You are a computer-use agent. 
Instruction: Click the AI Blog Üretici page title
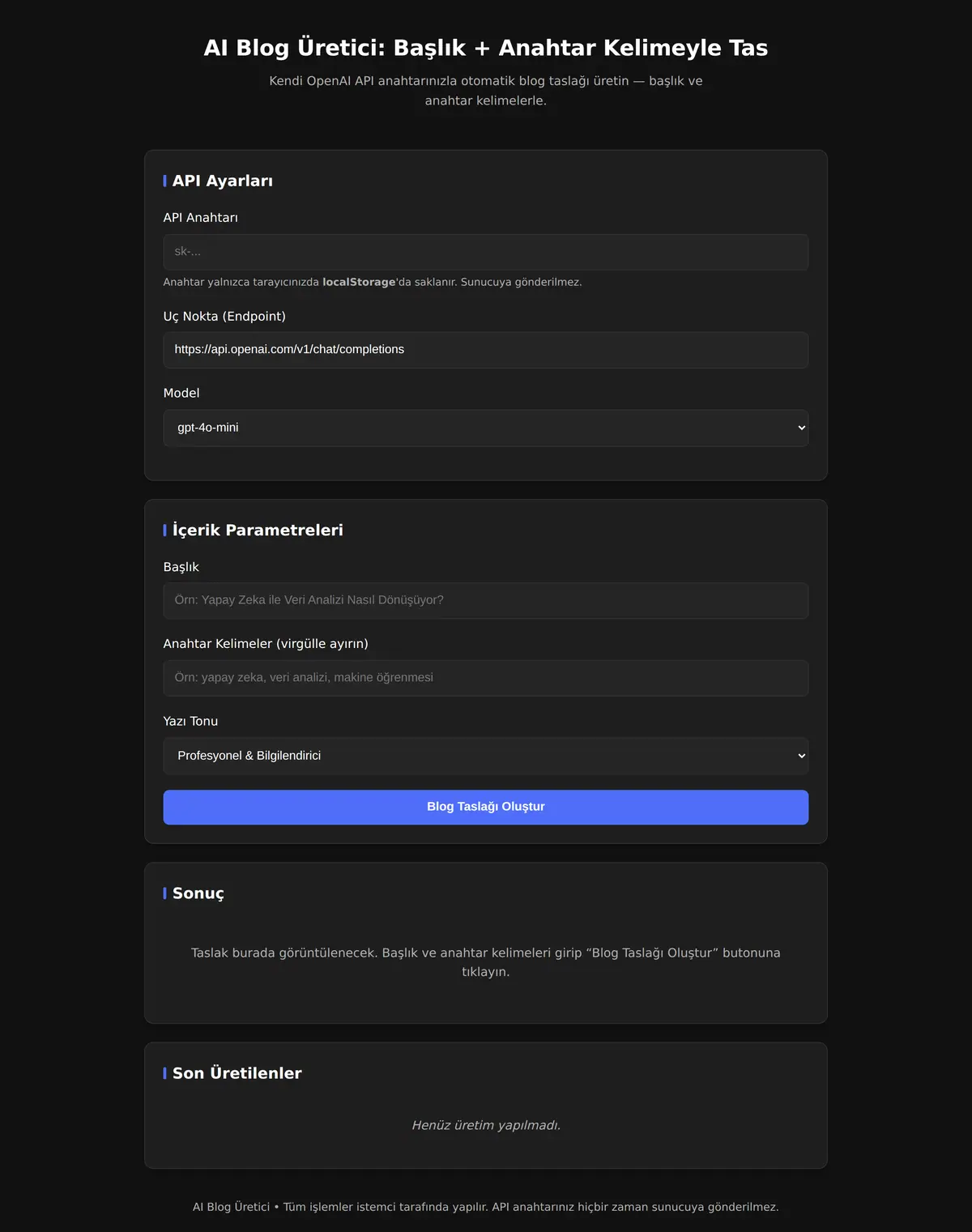pos(486,48)
